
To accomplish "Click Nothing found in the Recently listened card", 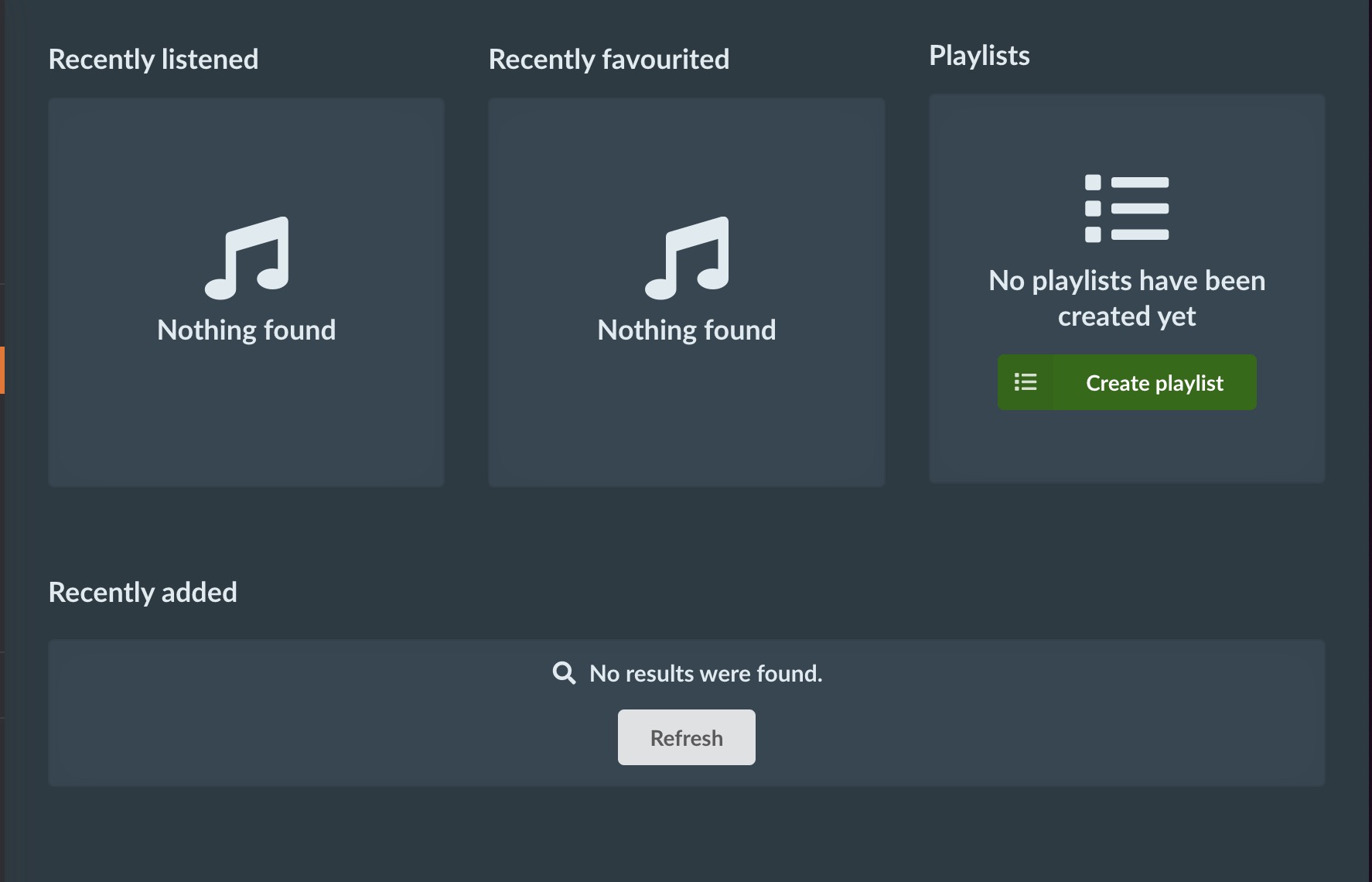I will [x=246, y=329].
